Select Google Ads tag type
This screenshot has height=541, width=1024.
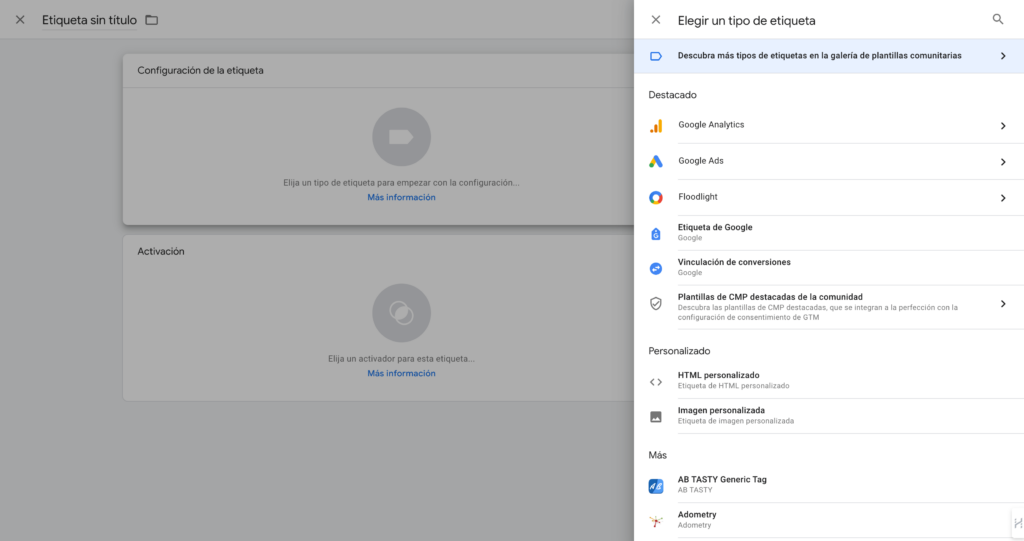tap(829, 161)
